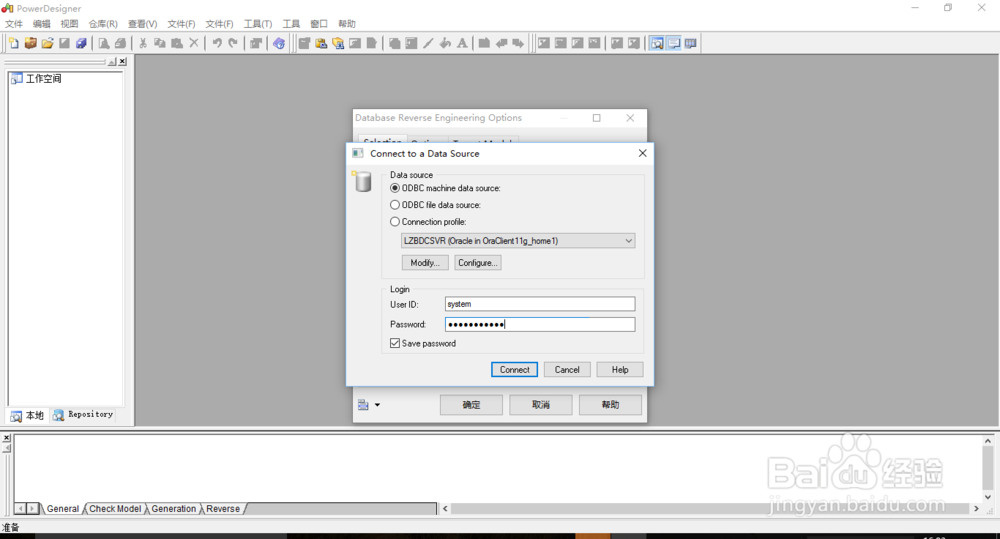Screen dimensions: 1000x539
Task: Click the Cut scissors icon
Action: point(143,43)
